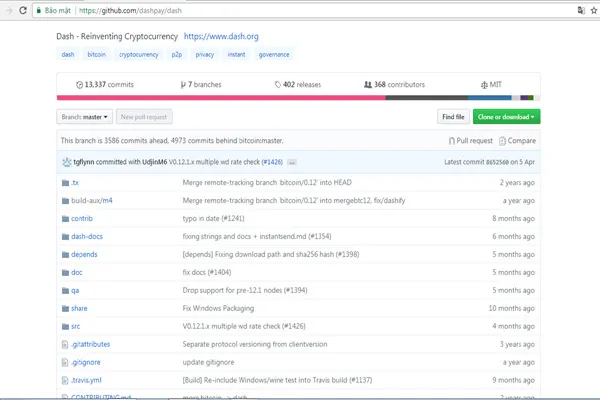Image resolution: width=600 pixels, height=400 pixels.
Task: Open the build-aux/m4 folder
Action: pyautogui.click(x=92, y=201)
